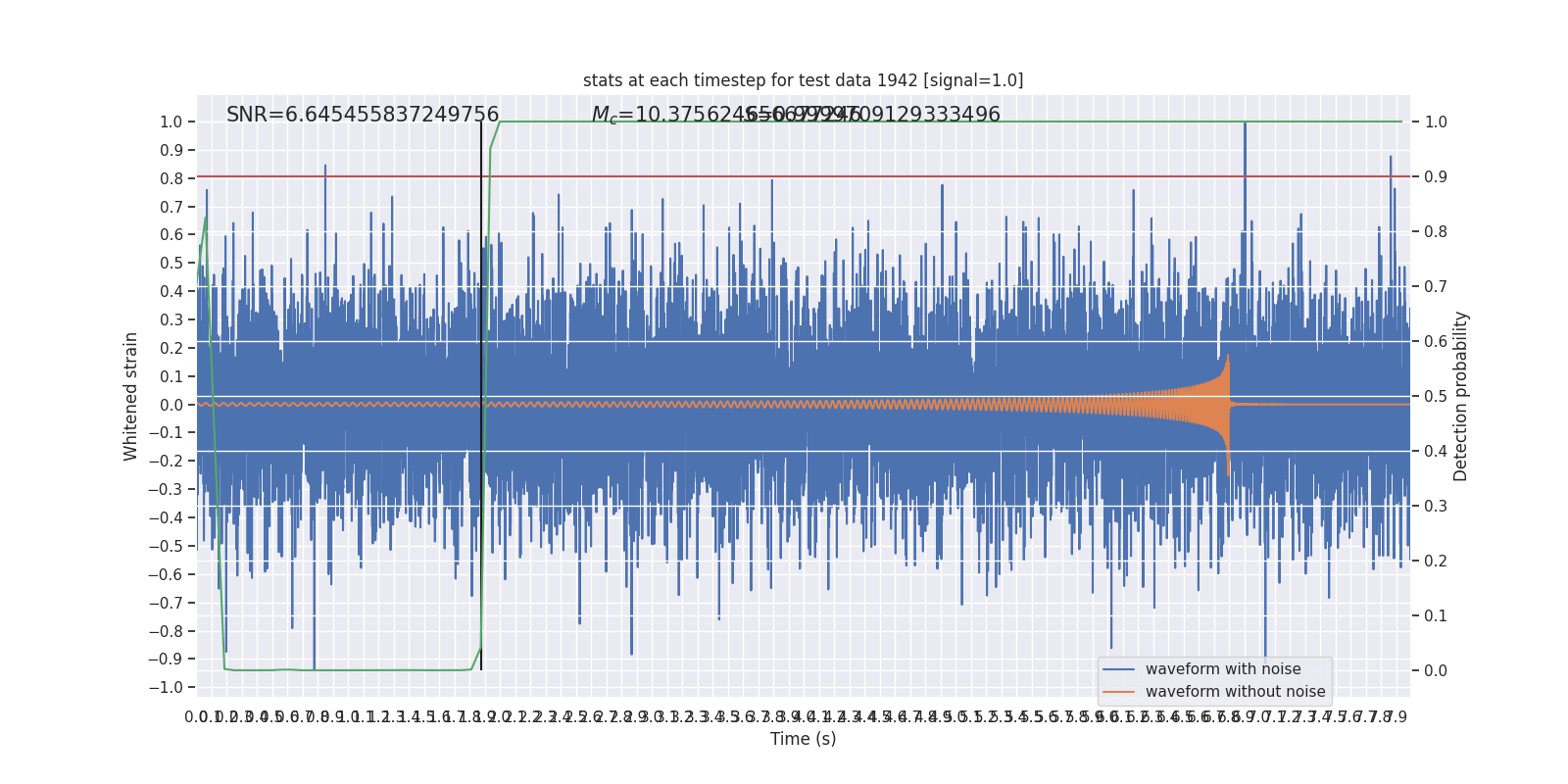This screenshot has width=1568, height=784.
Task: Click the plot title mentioning test data 1942
Action: tap(803, 80)
